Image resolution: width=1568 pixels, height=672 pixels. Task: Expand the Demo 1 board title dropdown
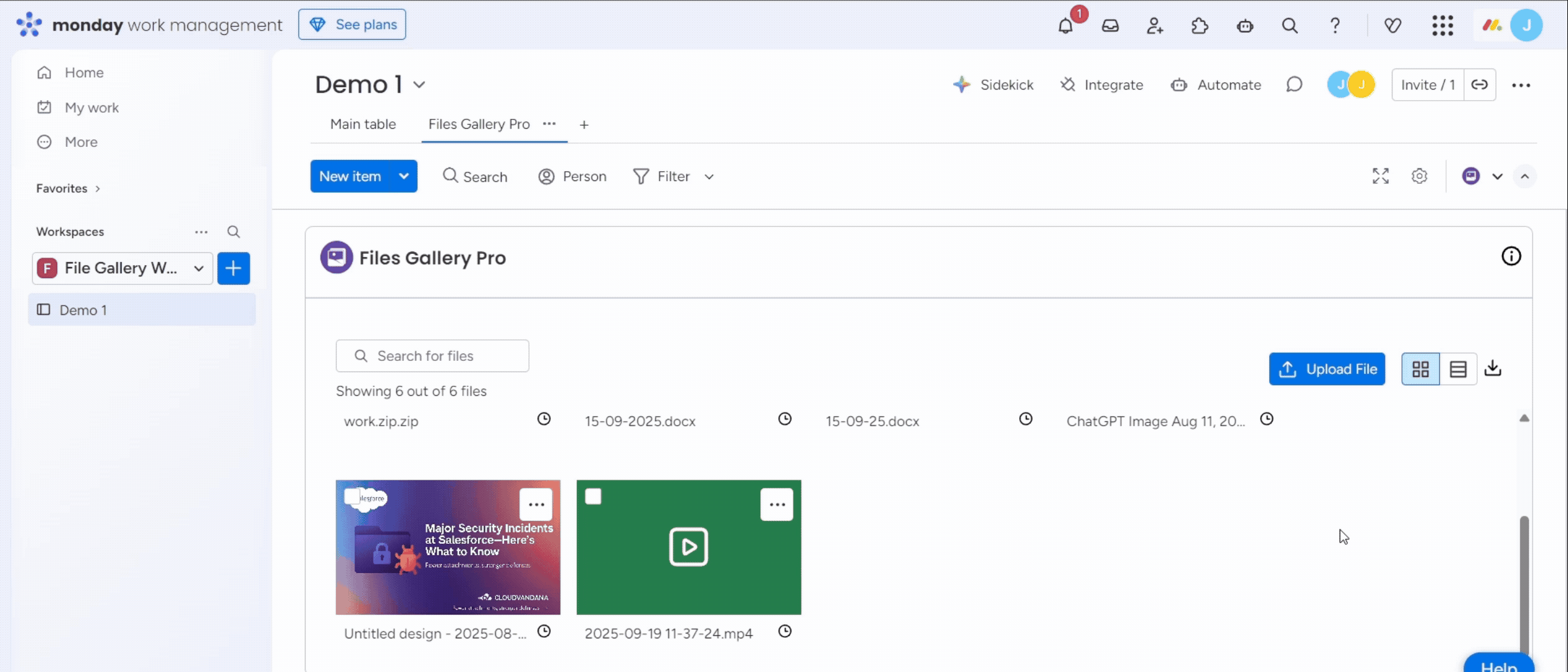tap(419, 85)
